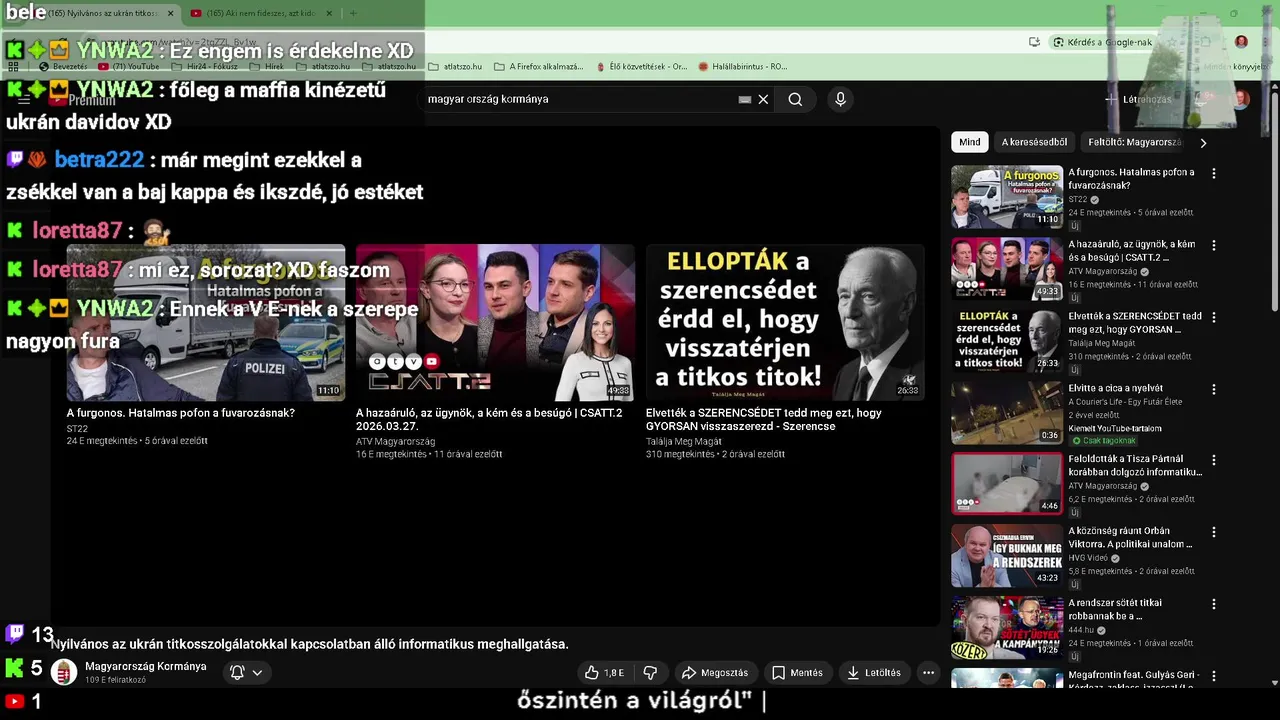The image size is (1280, 720).
Task: Open the A furgonos endscreen video thumbnail
Action: pos(206,322)
